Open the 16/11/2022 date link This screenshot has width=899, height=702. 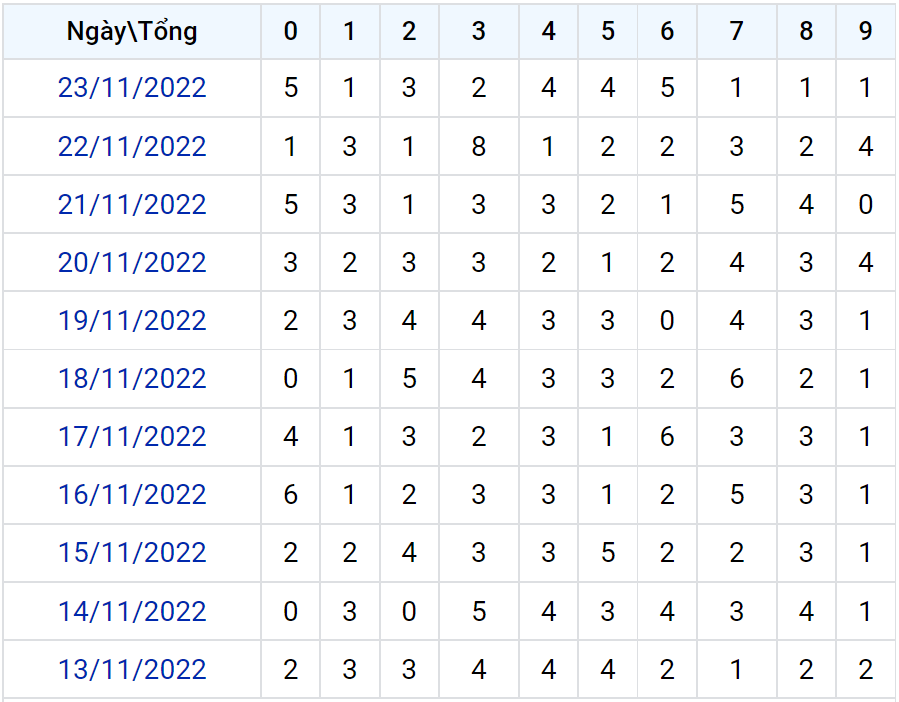point(132,495)
